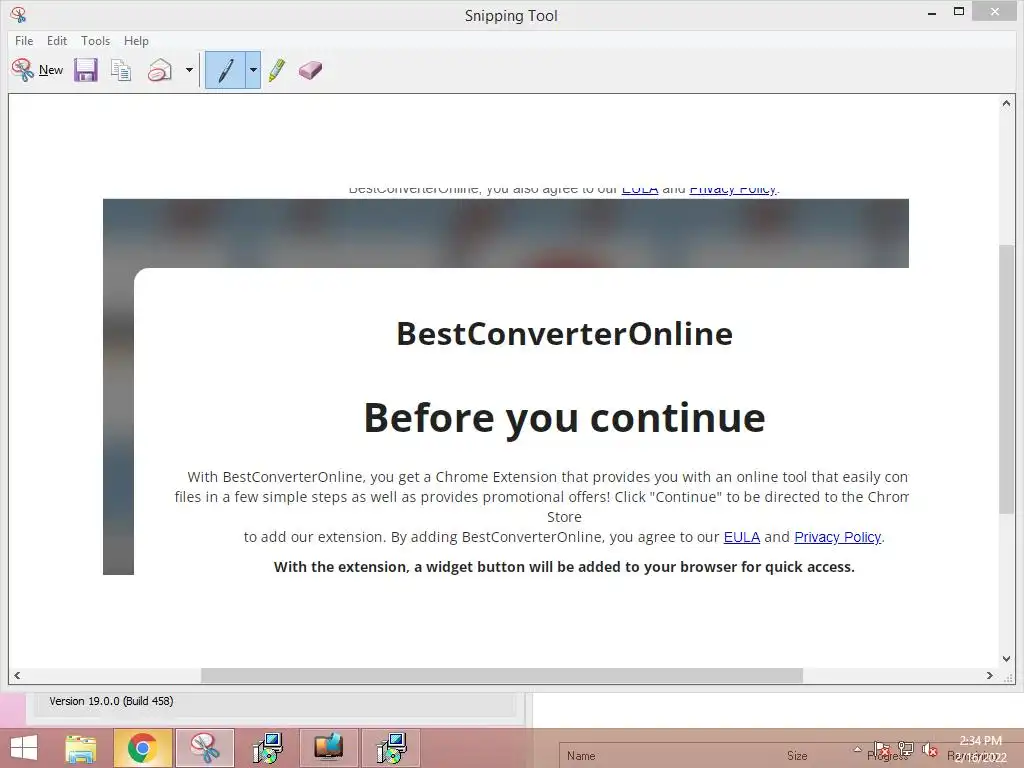Open the monitor app taskbar icon
Image resolution: width=1024 pixels, height=768 pixels.
coord(328,748)
